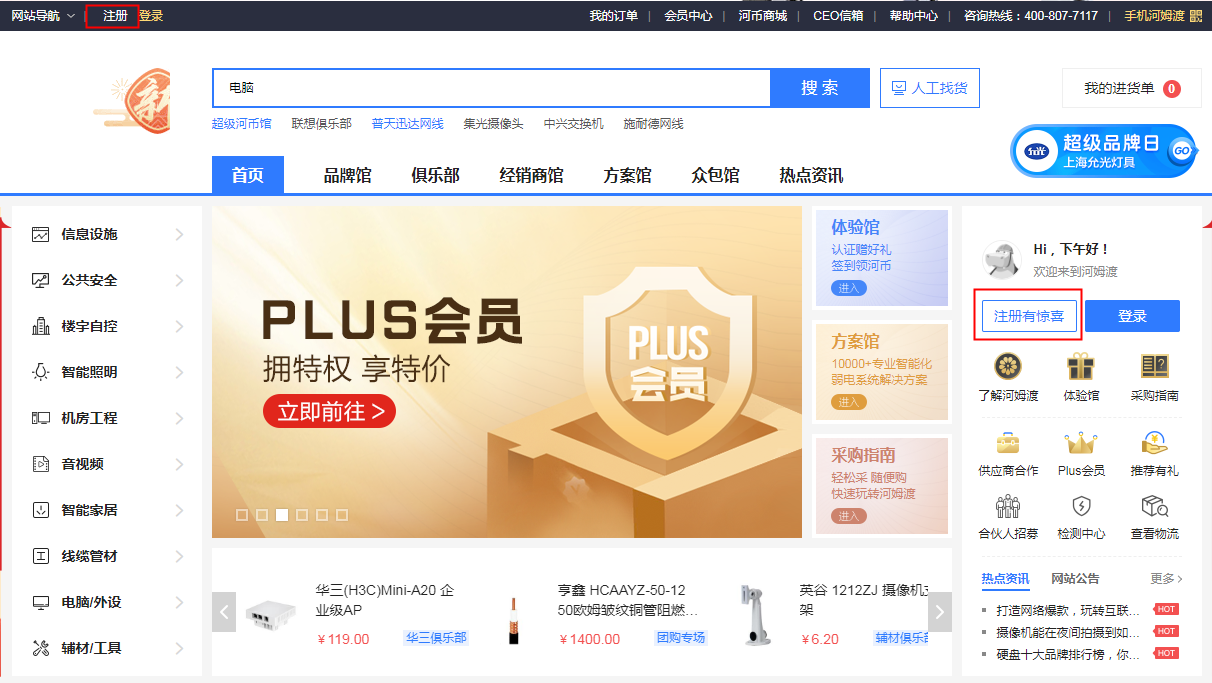Expand the 辅材/工具 category arrow
Viewport: 1212px width, 683px height.
[x=180, y=648]
